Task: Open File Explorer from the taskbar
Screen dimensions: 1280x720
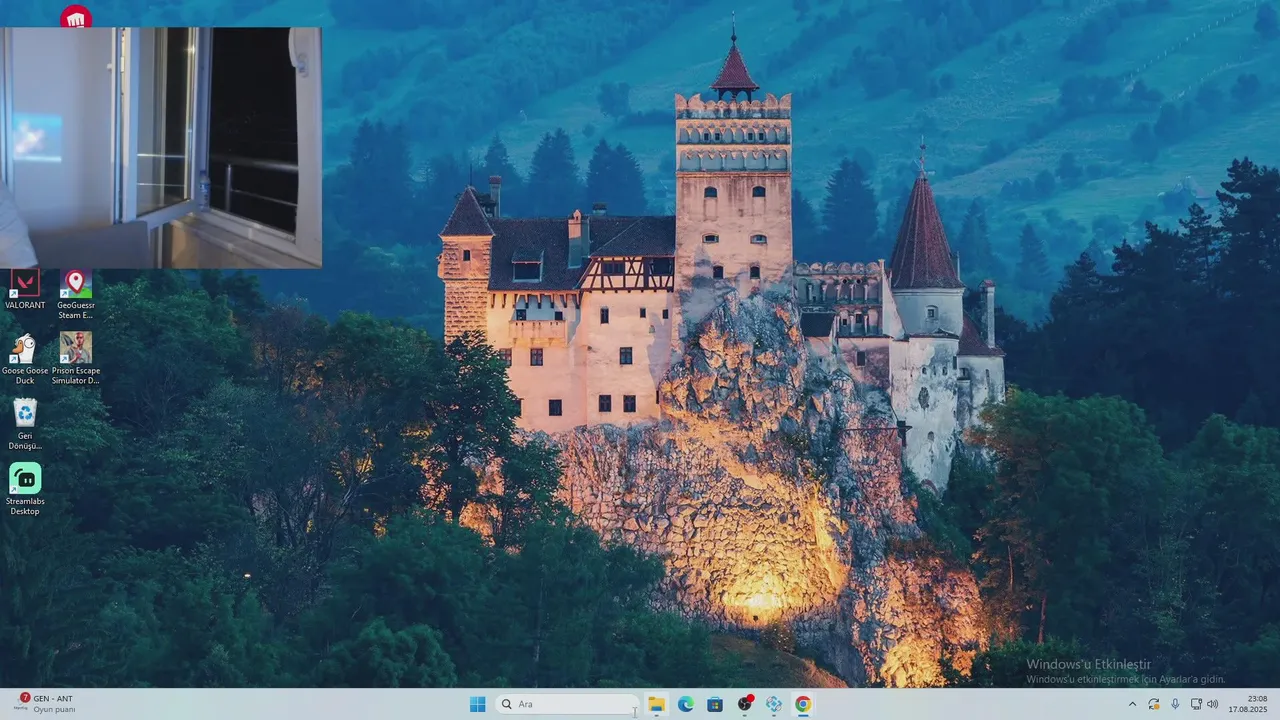Action: (x=657, y=704)
